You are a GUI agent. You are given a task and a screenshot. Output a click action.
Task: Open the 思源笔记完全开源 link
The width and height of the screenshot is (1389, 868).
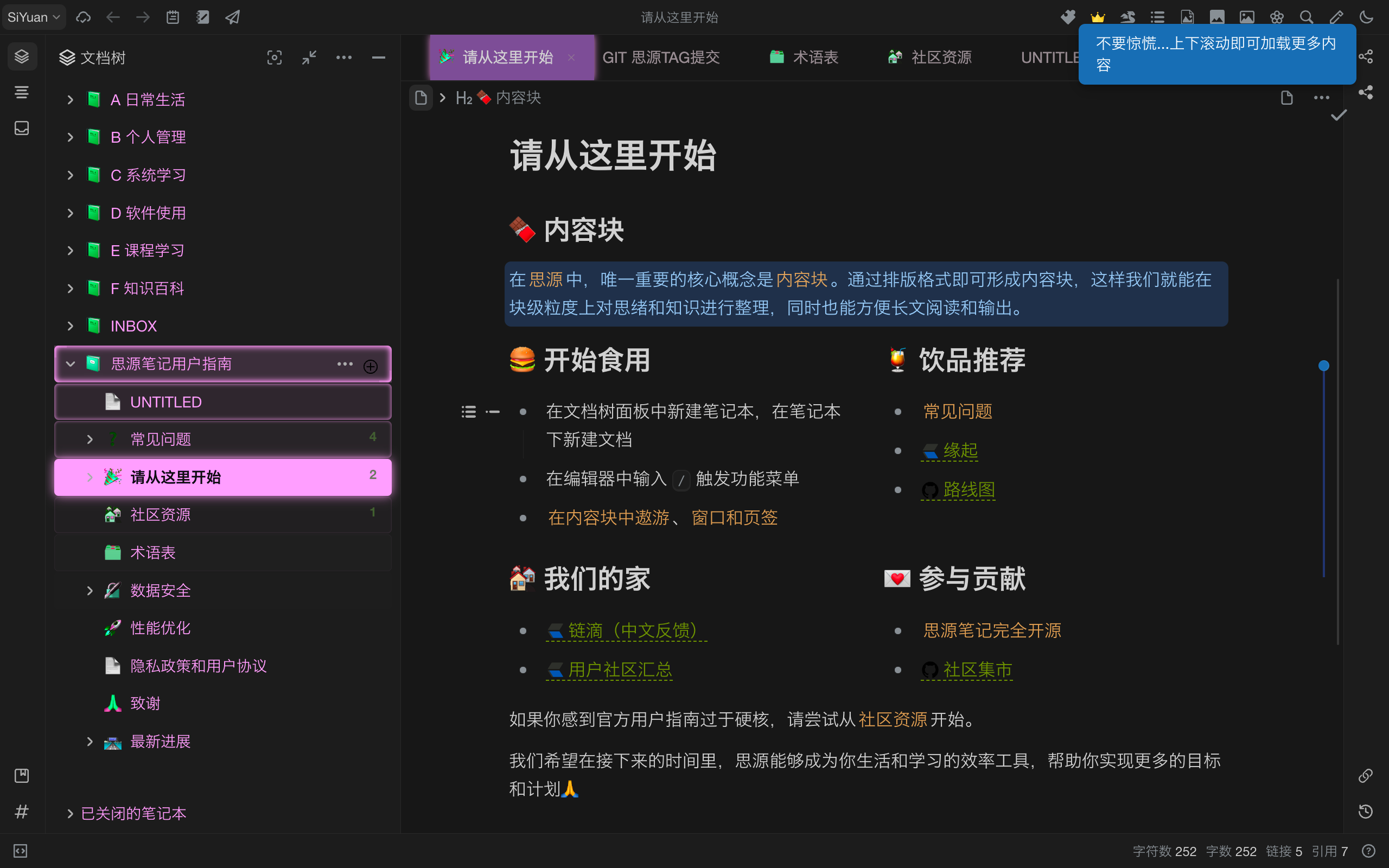pyautogui.click(x=992, y=630)
